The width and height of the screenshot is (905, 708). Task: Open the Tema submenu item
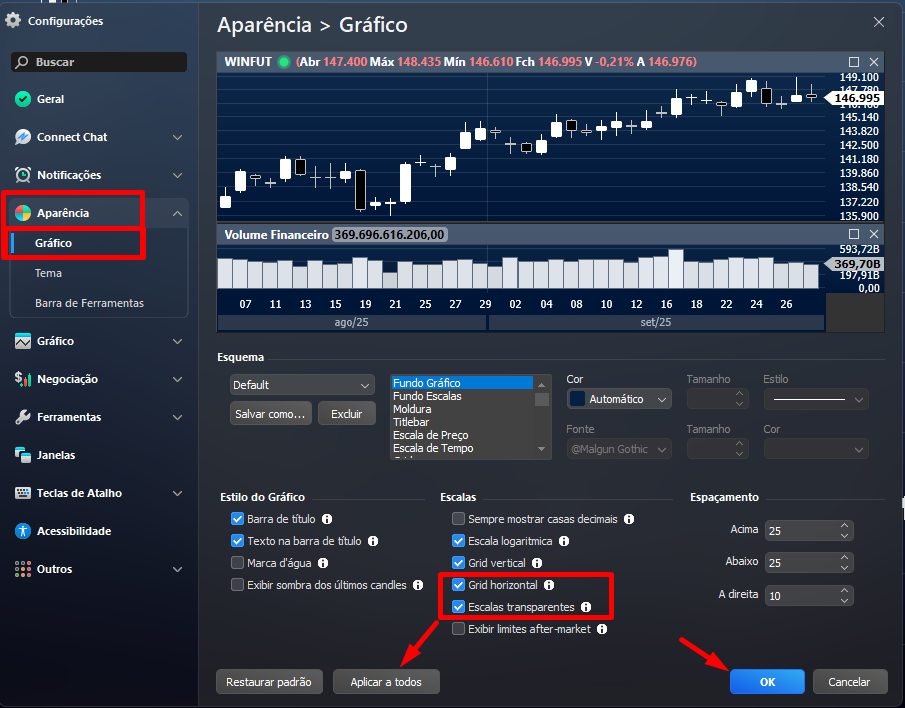point(48,273)
